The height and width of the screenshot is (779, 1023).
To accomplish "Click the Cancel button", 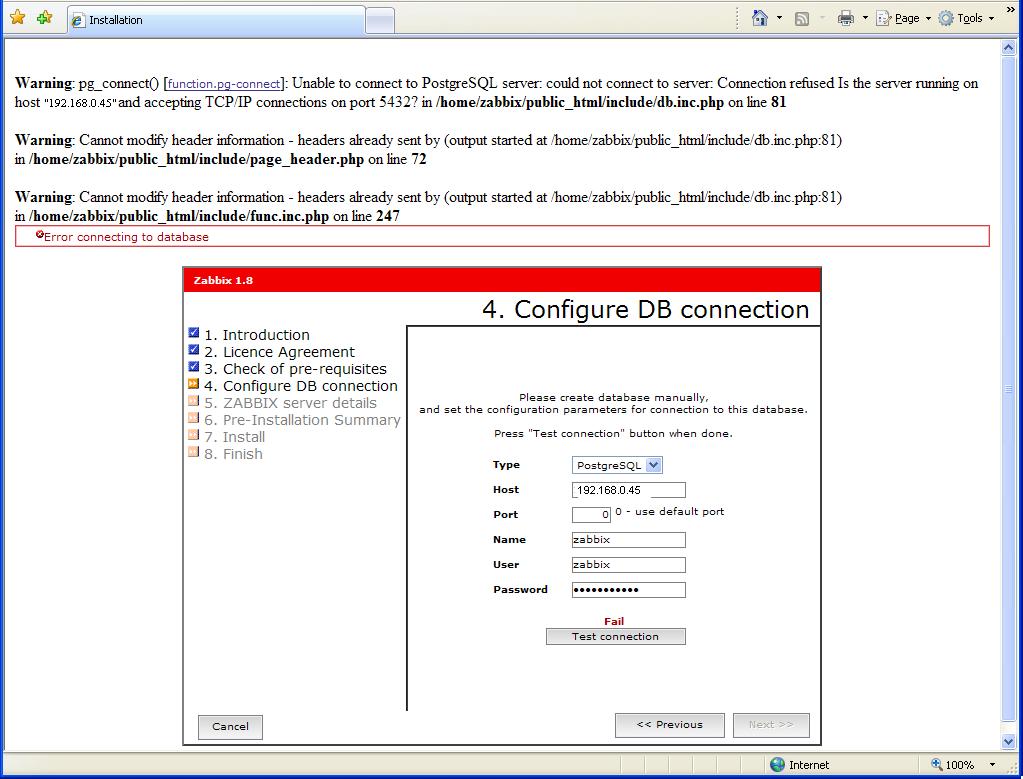I will [x=230, y=727].
